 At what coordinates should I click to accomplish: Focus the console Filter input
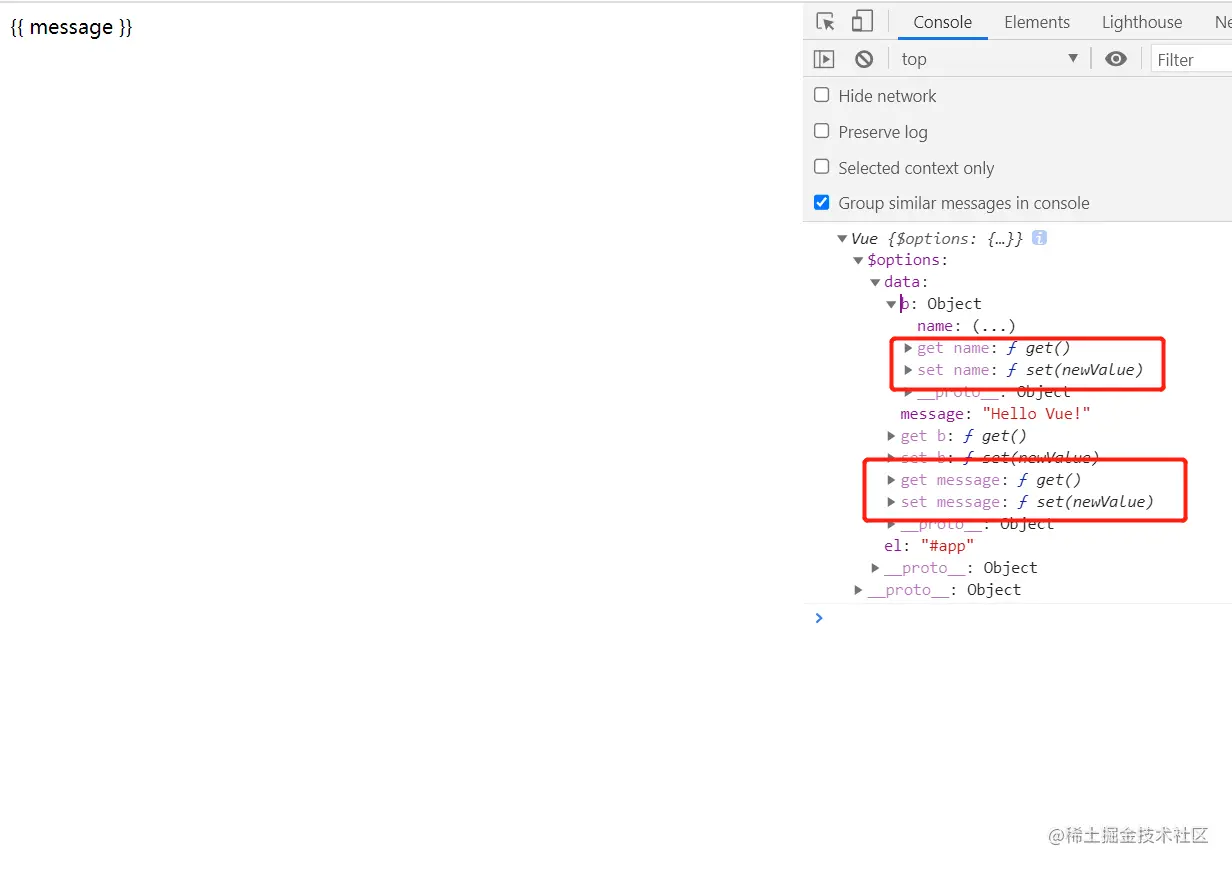1191,60
